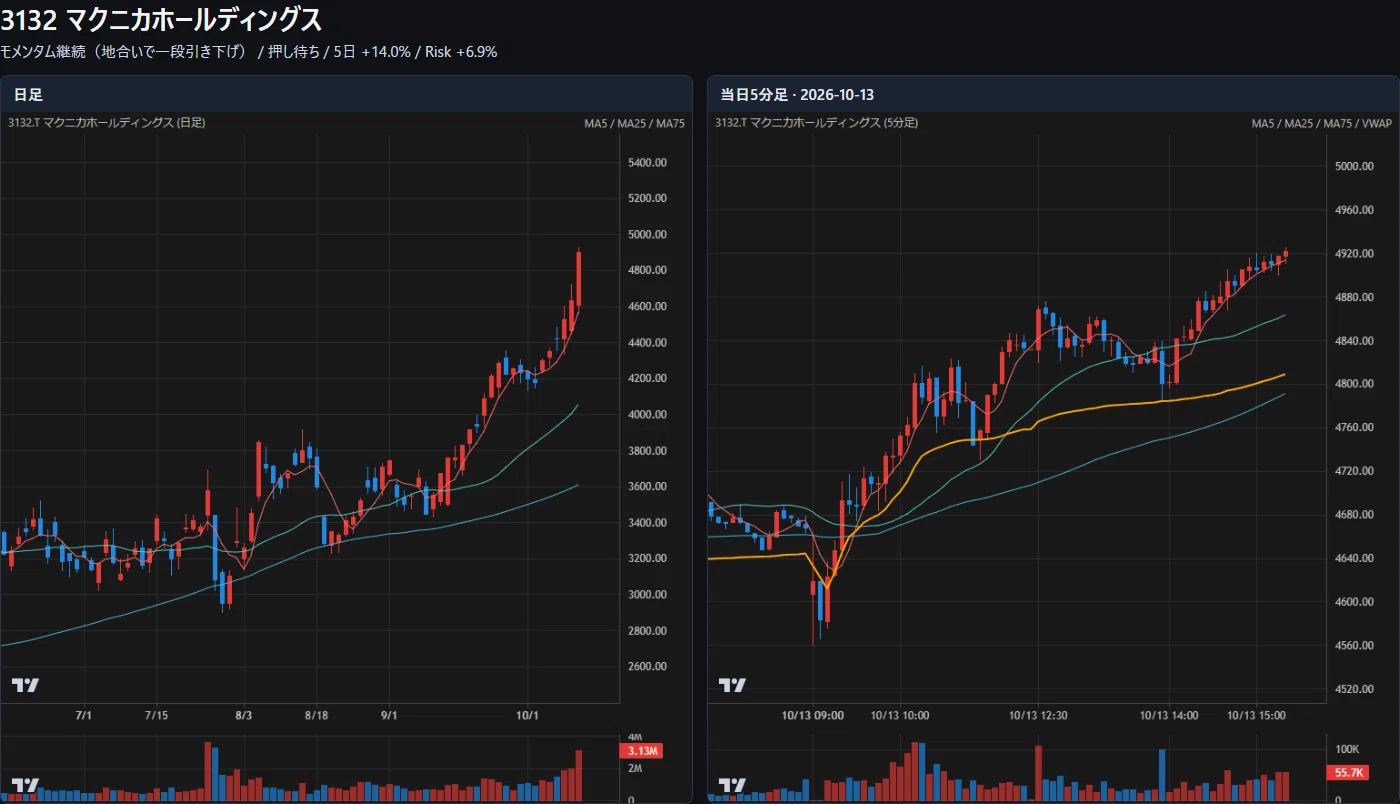Click the 100K volume axis label
Image resolution: width=1400 pixels, height=804 pixels.
point(1347,749)
